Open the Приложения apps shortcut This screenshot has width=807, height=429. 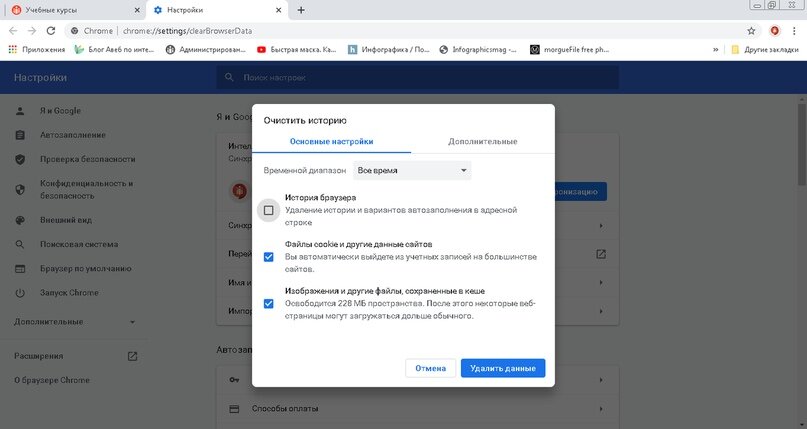[x=37, y=50]
